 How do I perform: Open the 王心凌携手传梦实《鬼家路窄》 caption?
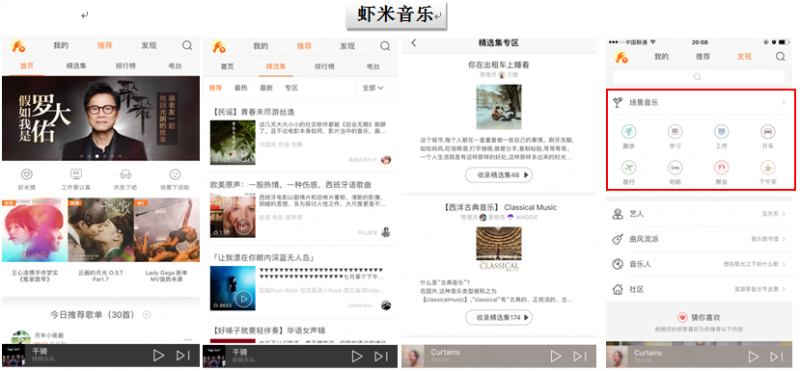click(35, 276)
